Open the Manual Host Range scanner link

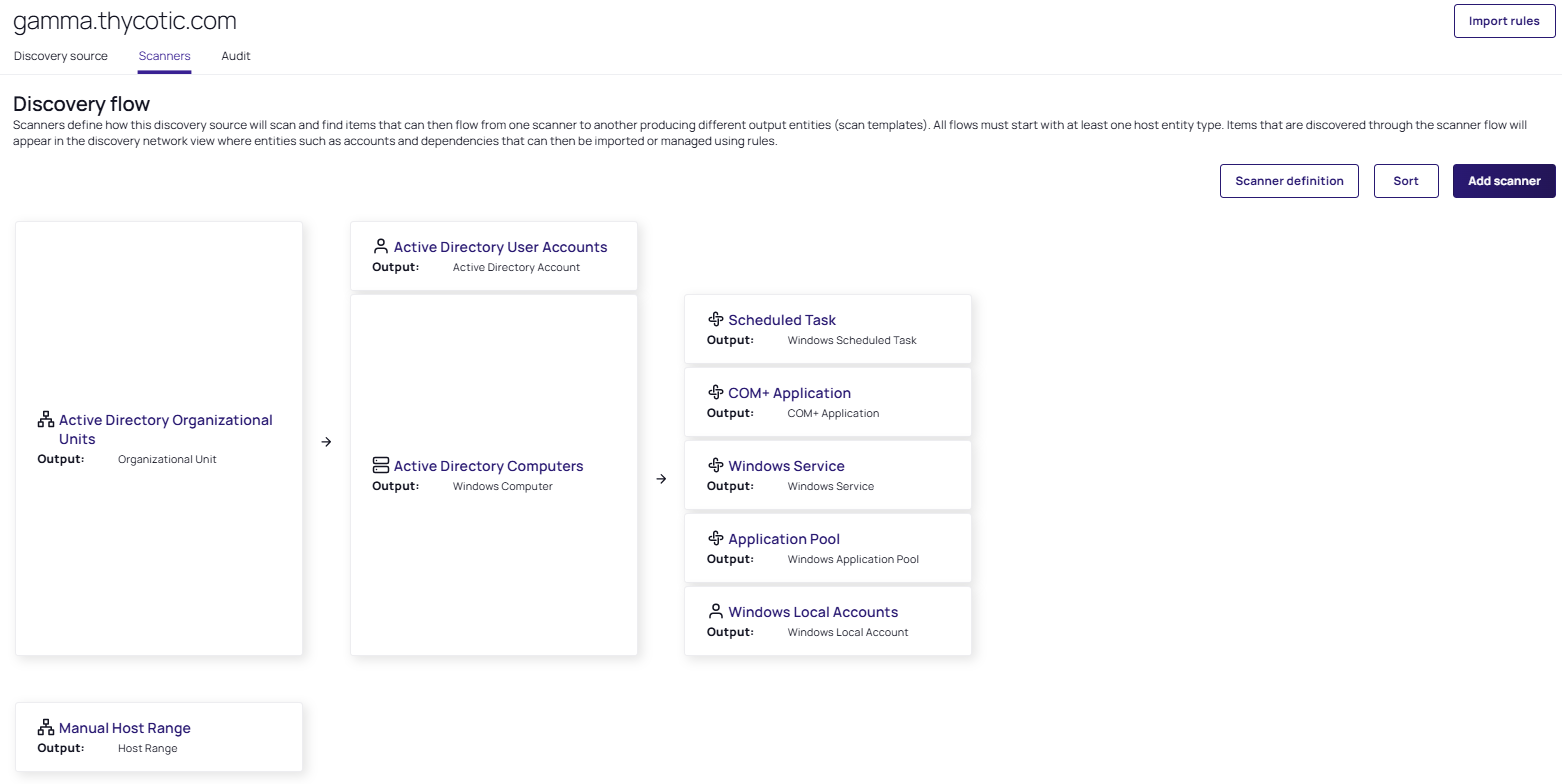[125, 728]
